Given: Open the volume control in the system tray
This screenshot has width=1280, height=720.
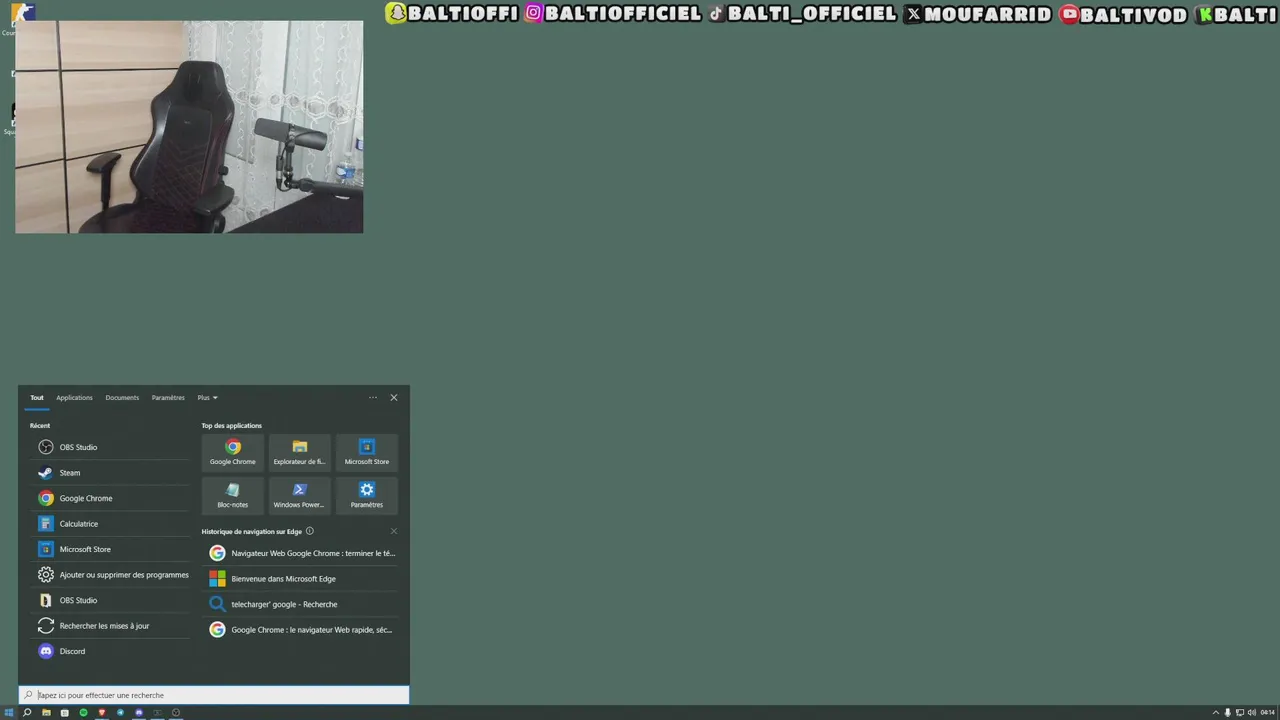Looking at the screenshot, I should click(1252, 713).
